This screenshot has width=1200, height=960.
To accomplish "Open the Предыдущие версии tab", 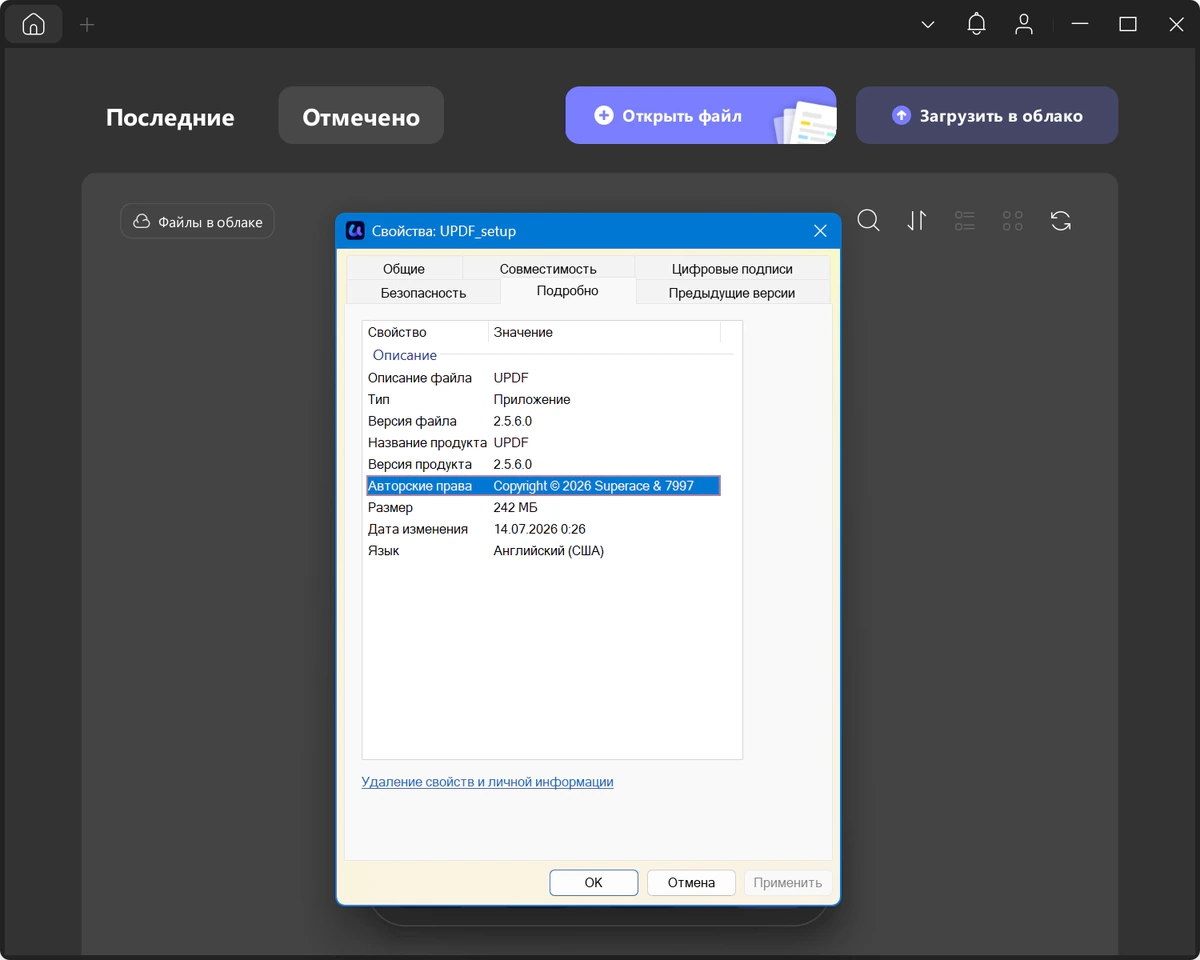I will [732, 293].
